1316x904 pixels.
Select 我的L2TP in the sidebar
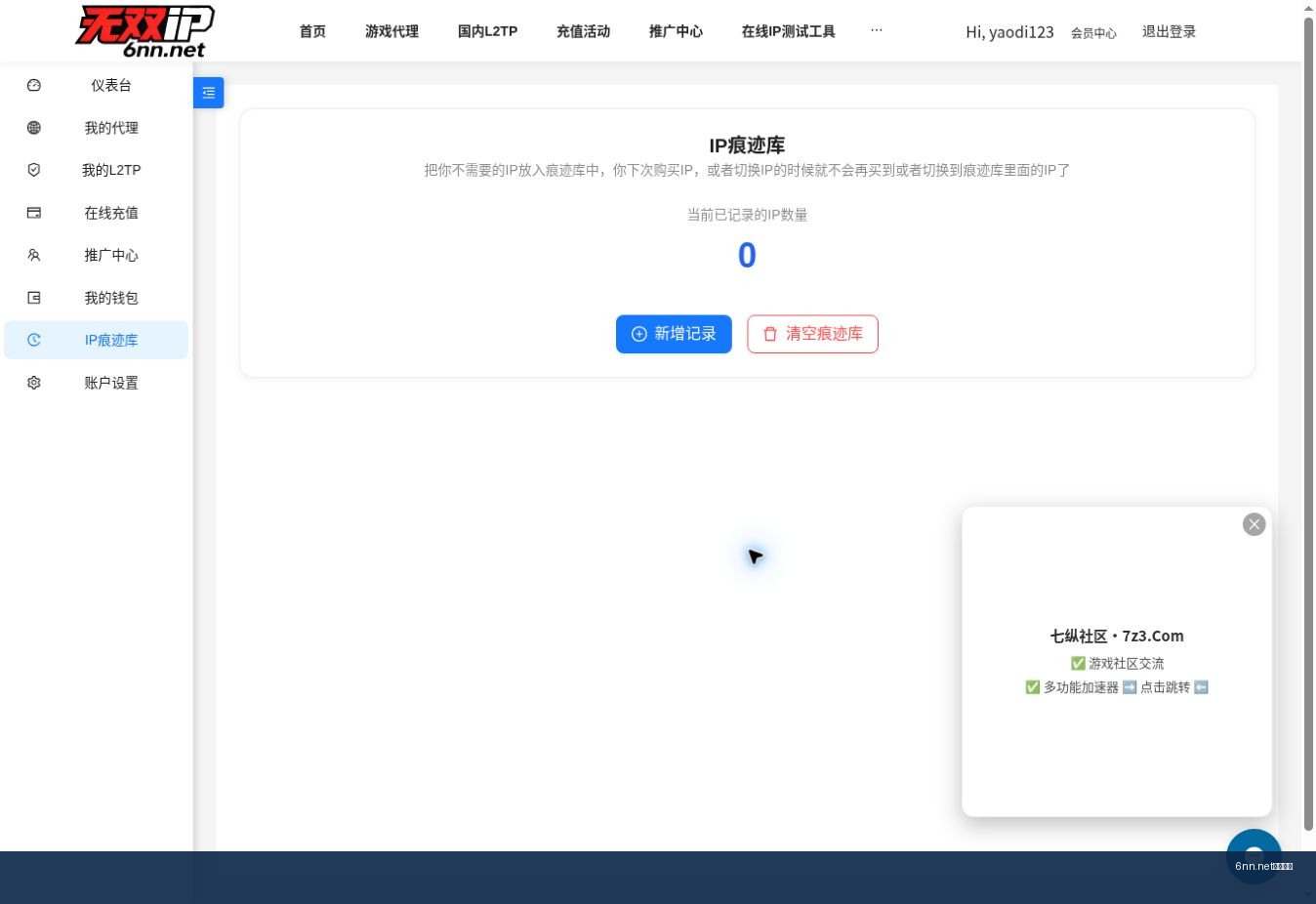coord(96,170)
